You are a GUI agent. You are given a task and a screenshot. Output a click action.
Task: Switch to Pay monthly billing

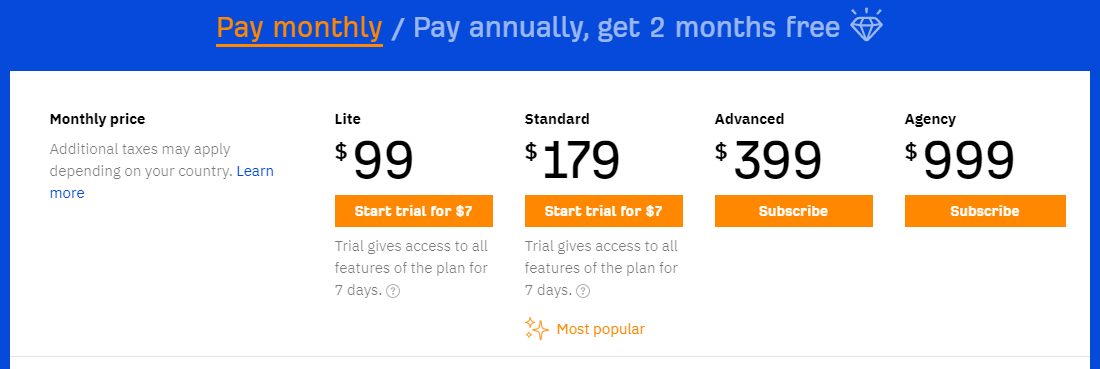pyautogui.click(x=300, y=27)
